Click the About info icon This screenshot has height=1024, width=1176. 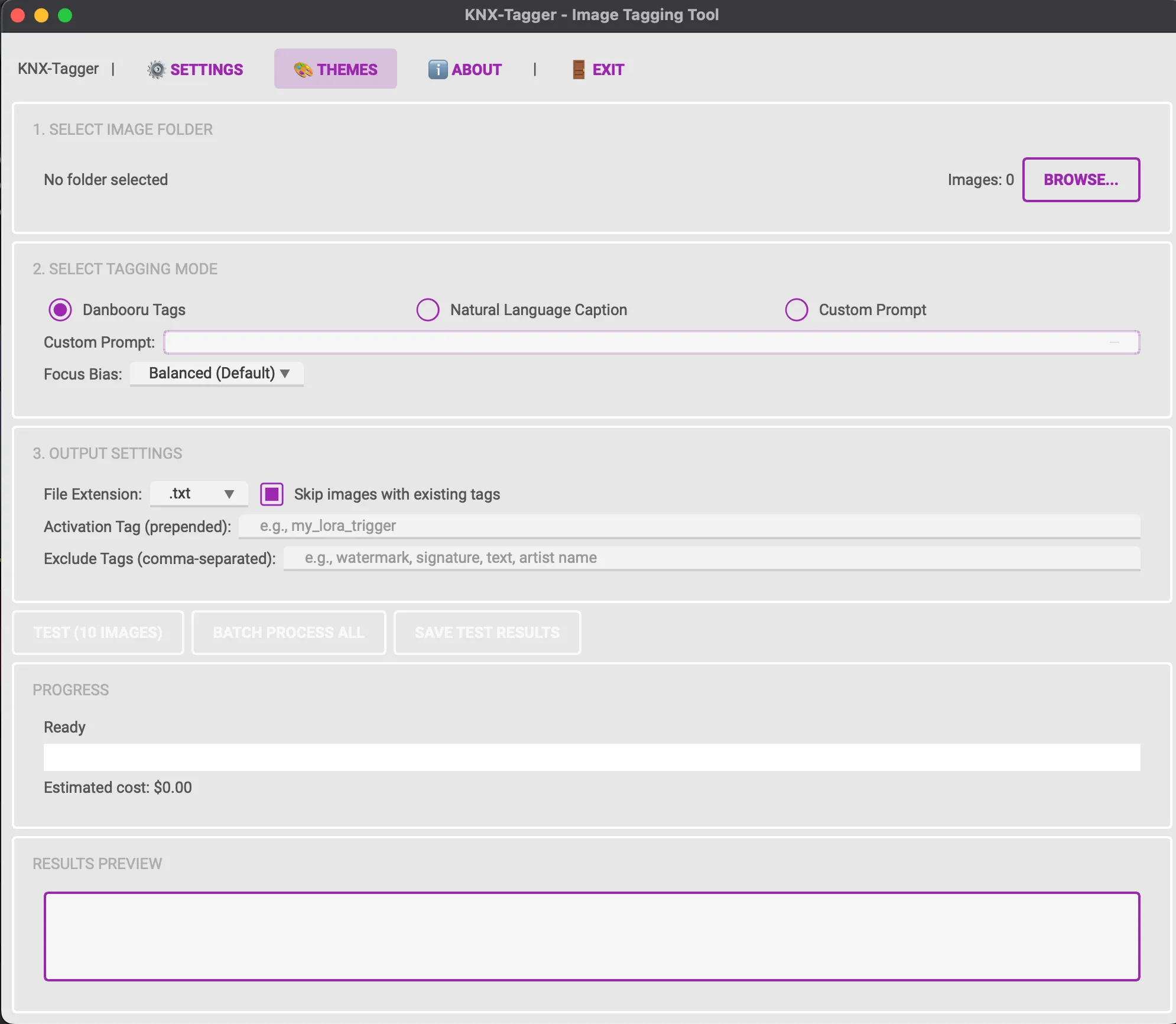pyautogui.click(x=437, y=70)
